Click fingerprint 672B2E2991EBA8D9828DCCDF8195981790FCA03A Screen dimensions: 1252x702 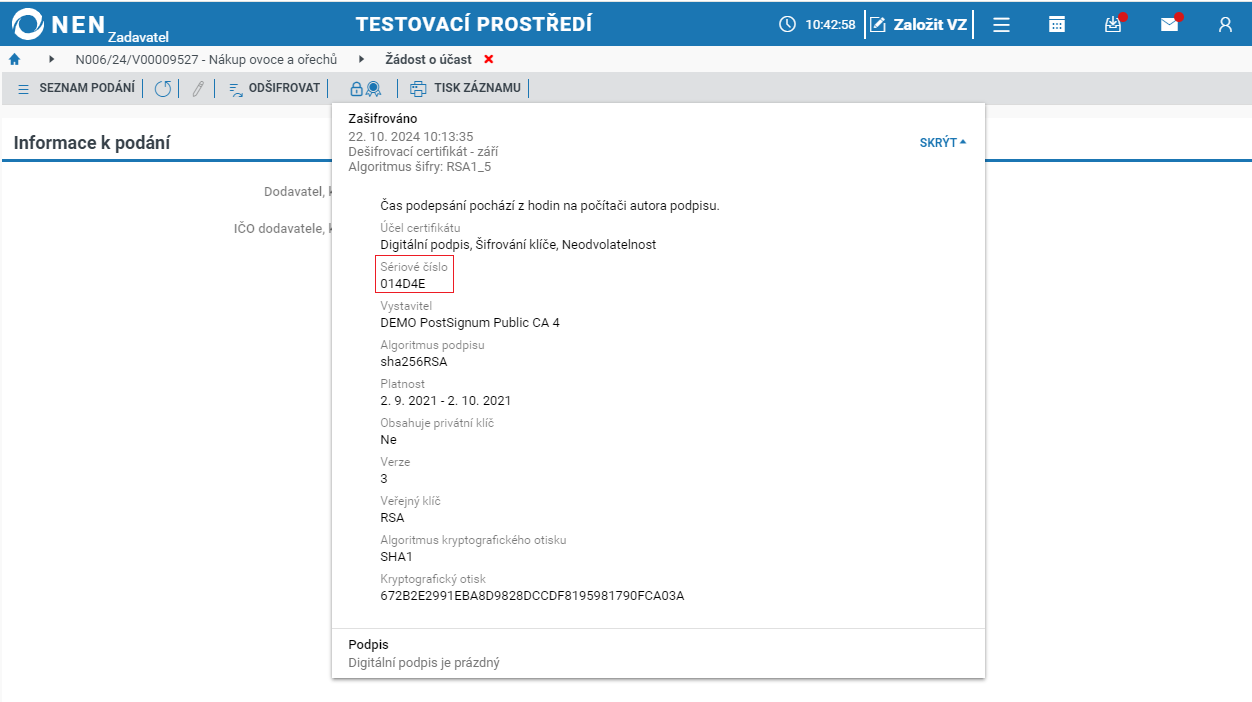pyautogui.click(x=532, y=596)
